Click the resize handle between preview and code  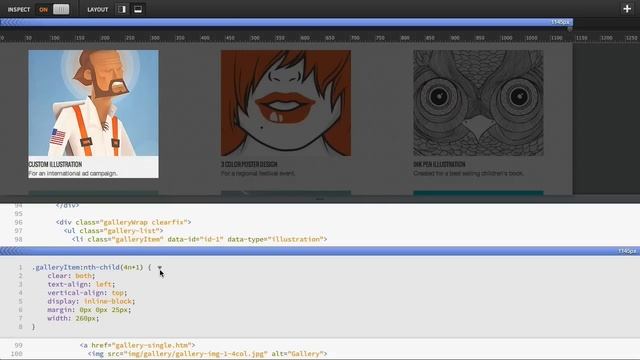(x=320, y=199)
